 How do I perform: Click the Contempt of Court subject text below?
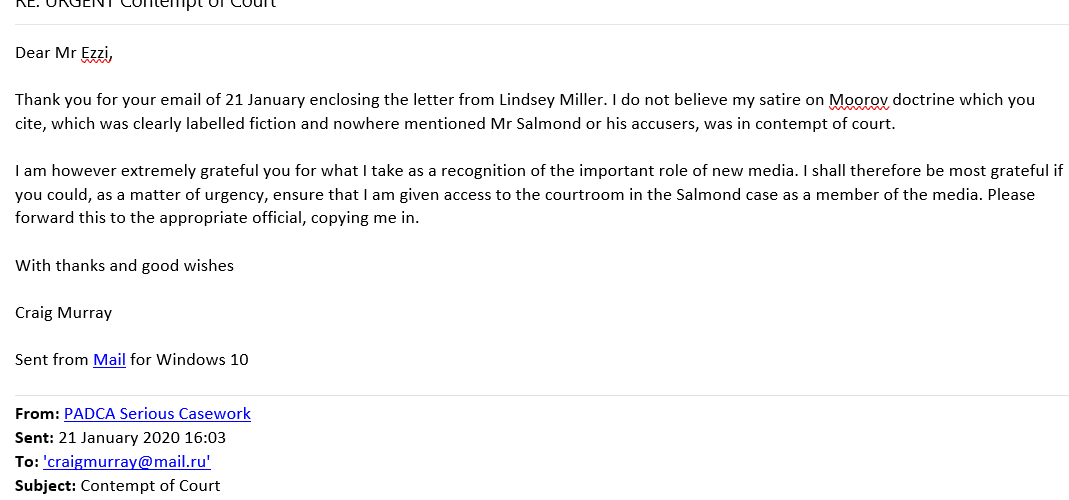click(x=150, y=486)
